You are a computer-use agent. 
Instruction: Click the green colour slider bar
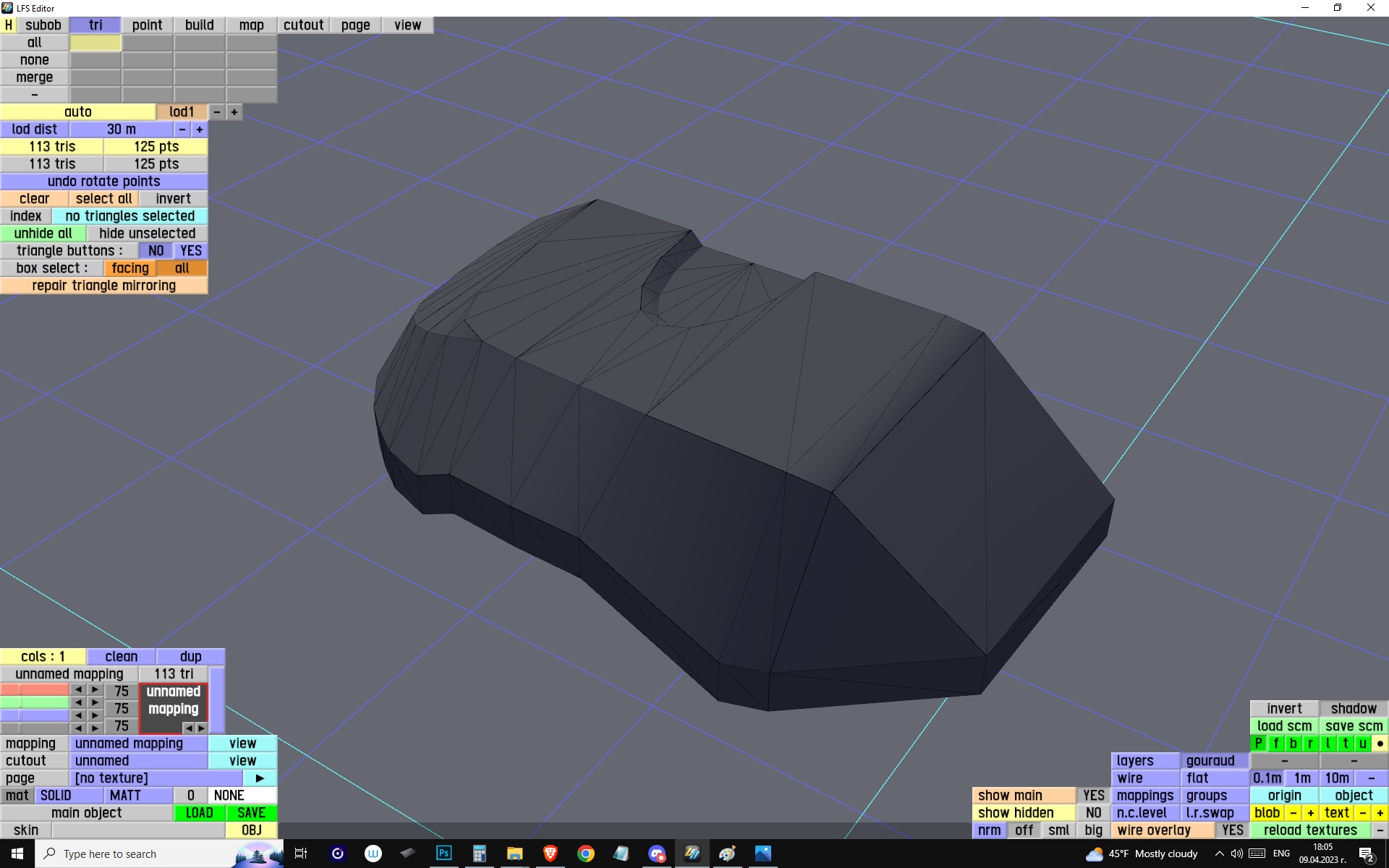pos(35,702)
